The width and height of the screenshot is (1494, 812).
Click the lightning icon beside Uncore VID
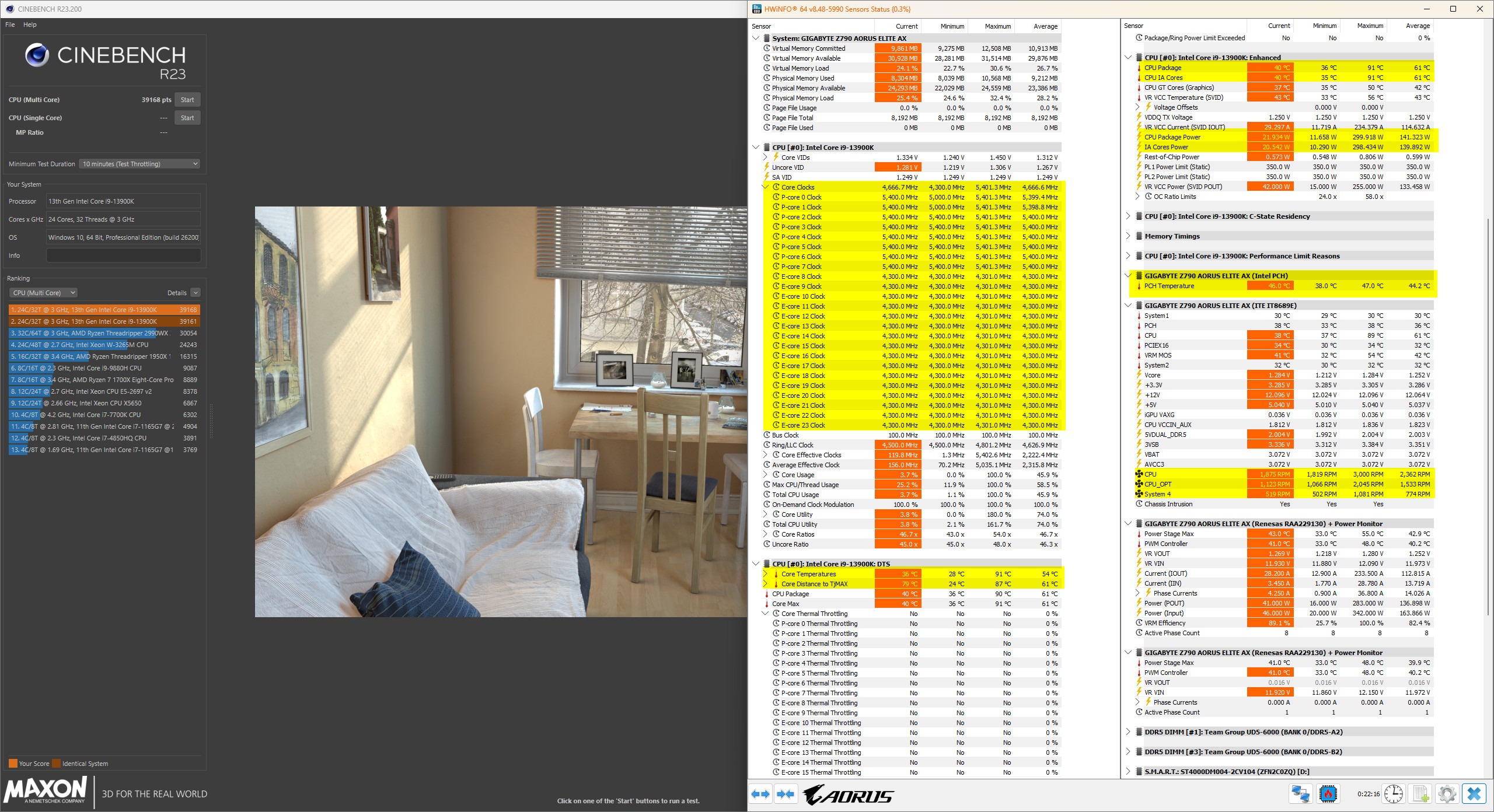(767, 167)
